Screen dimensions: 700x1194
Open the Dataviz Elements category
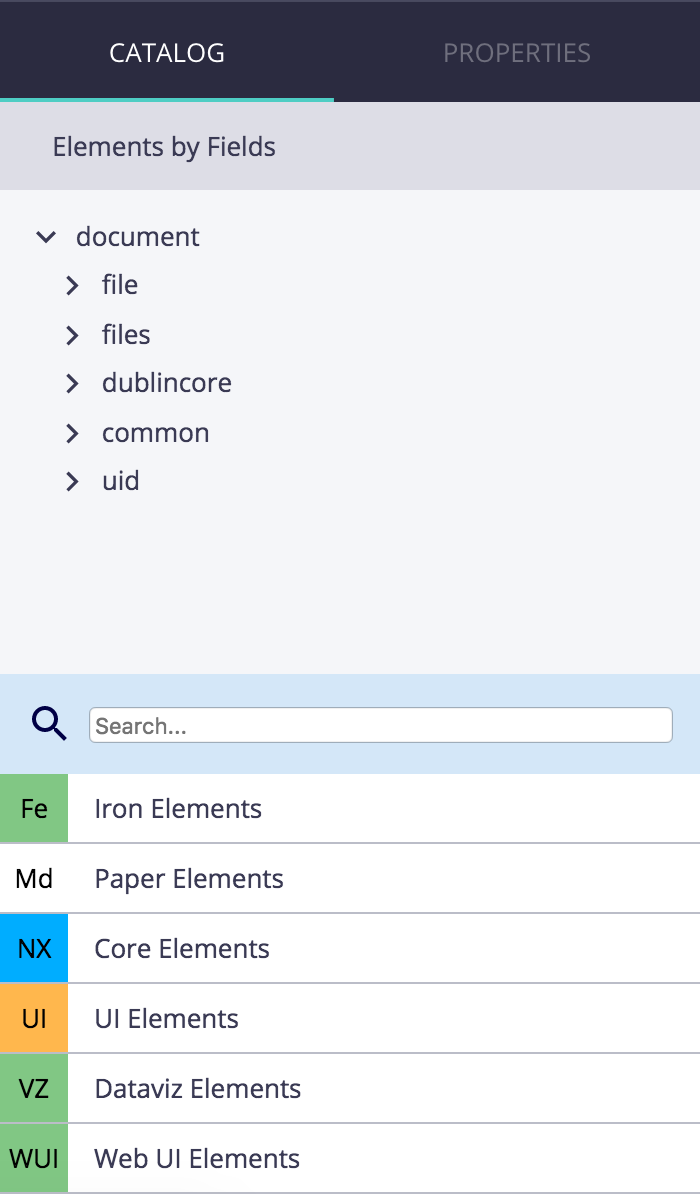click(x=350, y=1088)
